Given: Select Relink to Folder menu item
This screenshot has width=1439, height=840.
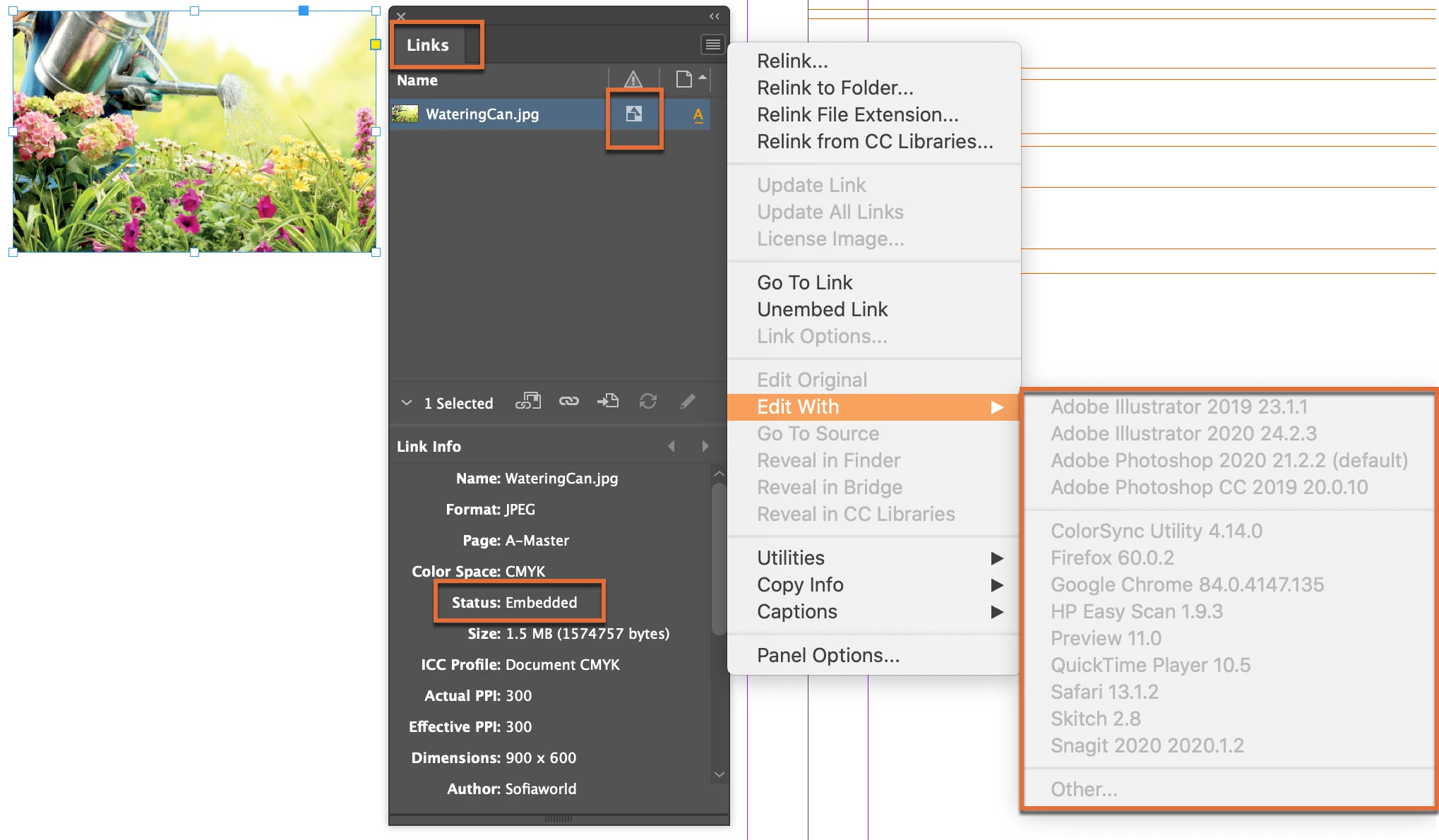Looking at the screenshot, I should tap(835, 88).
